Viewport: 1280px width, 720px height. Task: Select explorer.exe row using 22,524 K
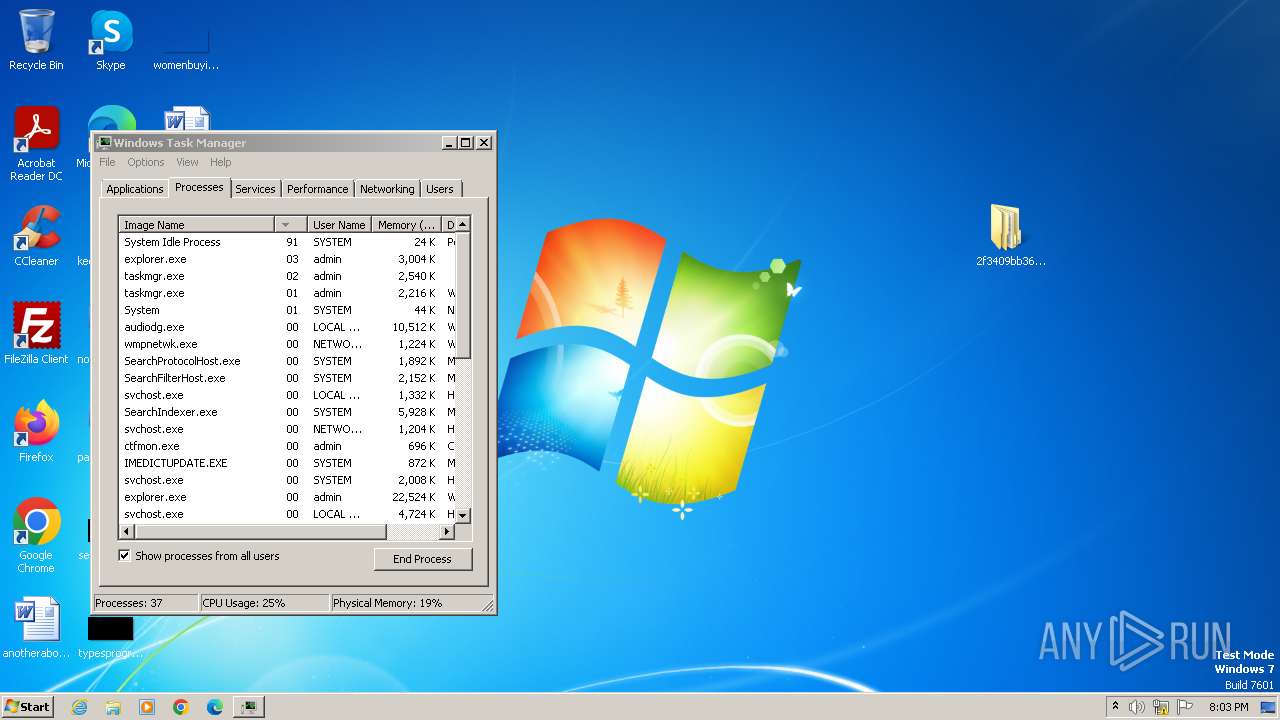[287, 497]
